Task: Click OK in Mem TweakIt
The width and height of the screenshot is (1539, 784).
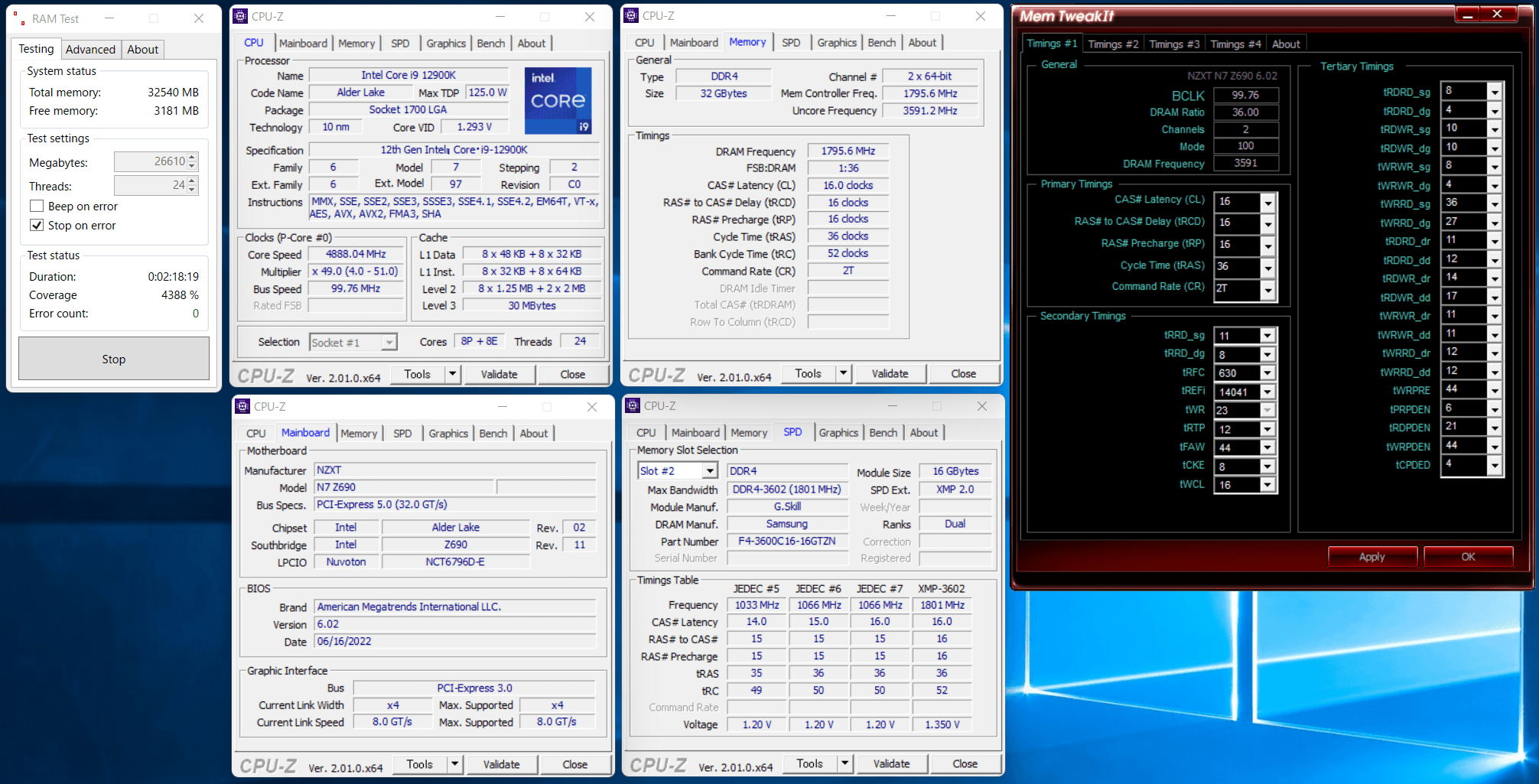Action: point(1468,557)
